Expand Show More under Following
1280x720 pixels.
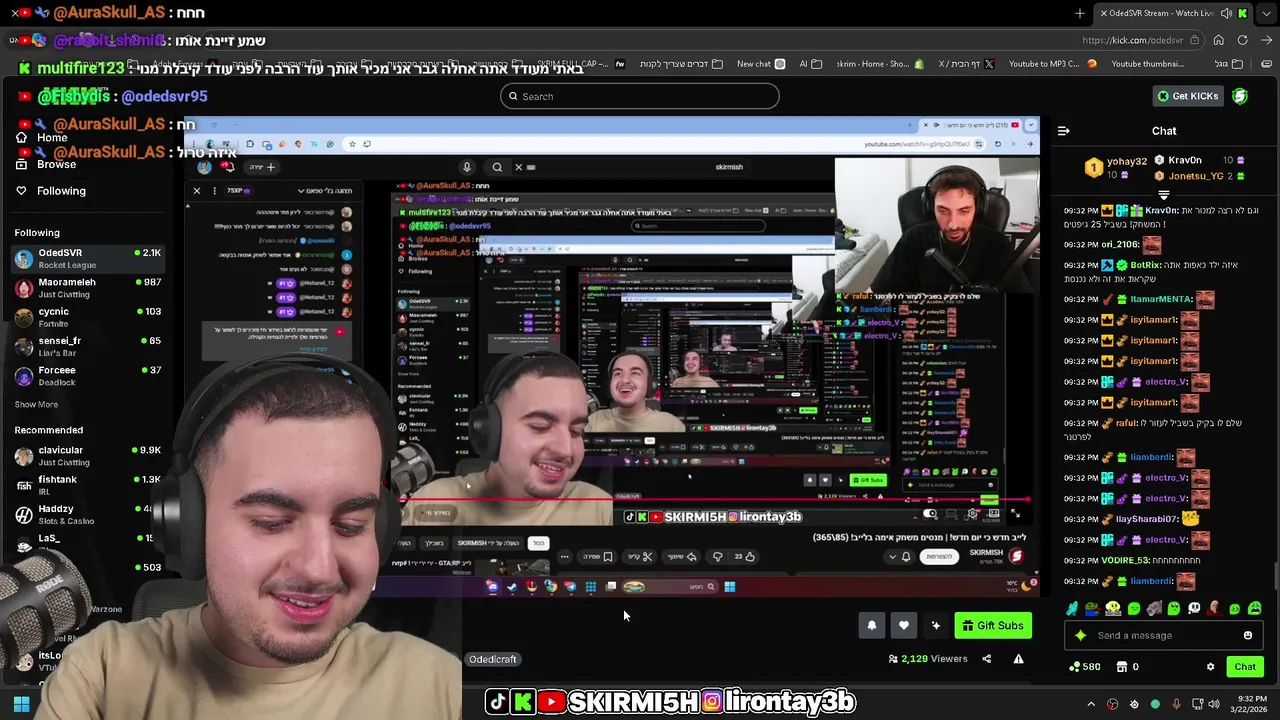[36, 405]
